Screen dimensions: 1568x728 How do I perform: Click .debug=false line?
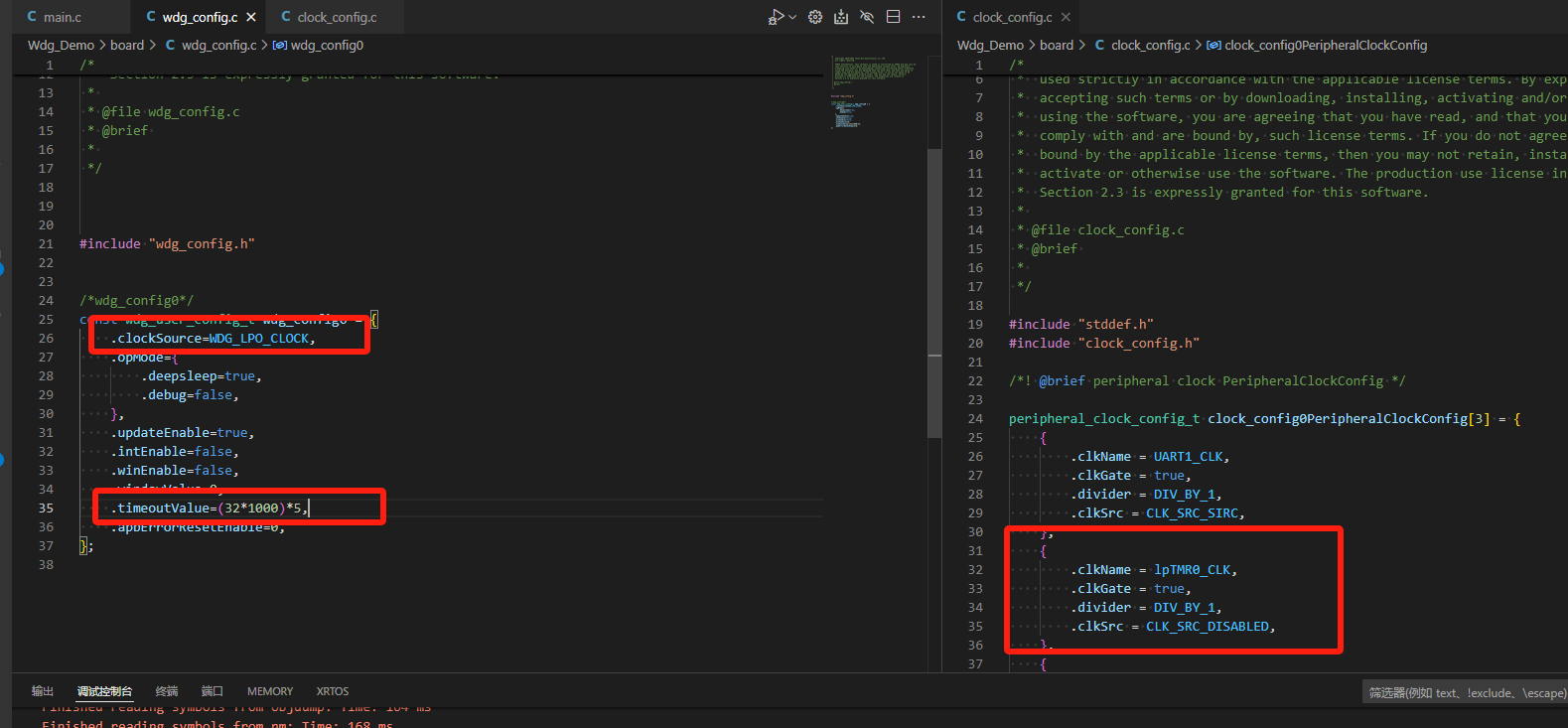[190, 394]
